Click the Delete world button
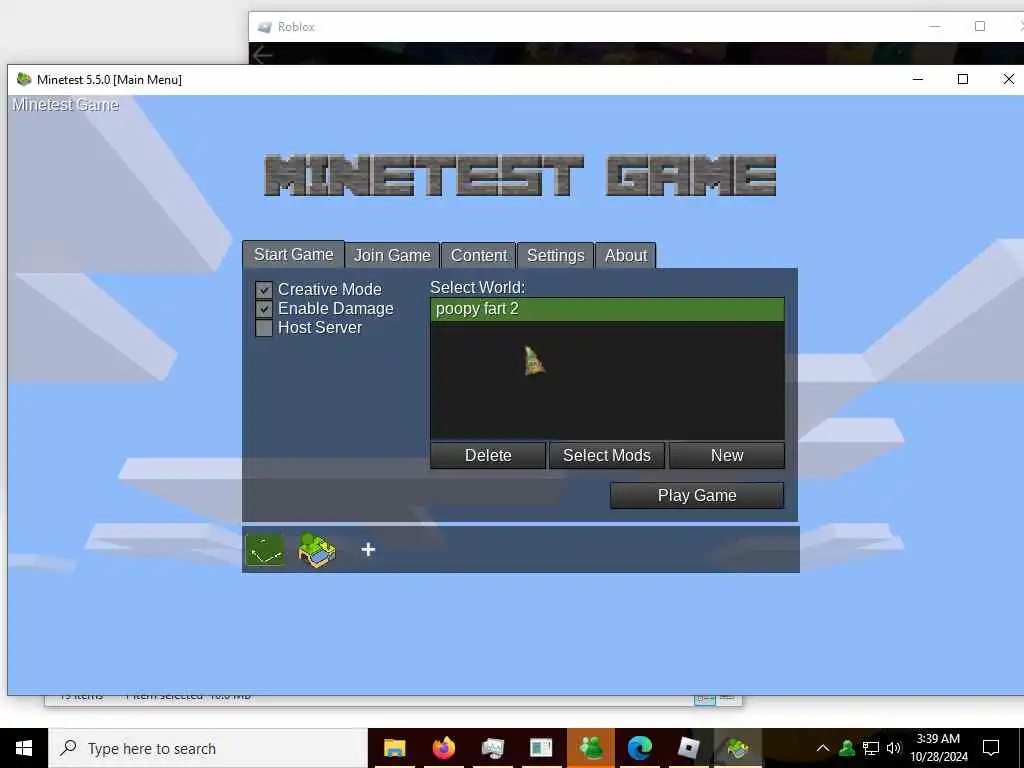The width and height of the screenshot is (1024, 768). [x=488, y=455]
